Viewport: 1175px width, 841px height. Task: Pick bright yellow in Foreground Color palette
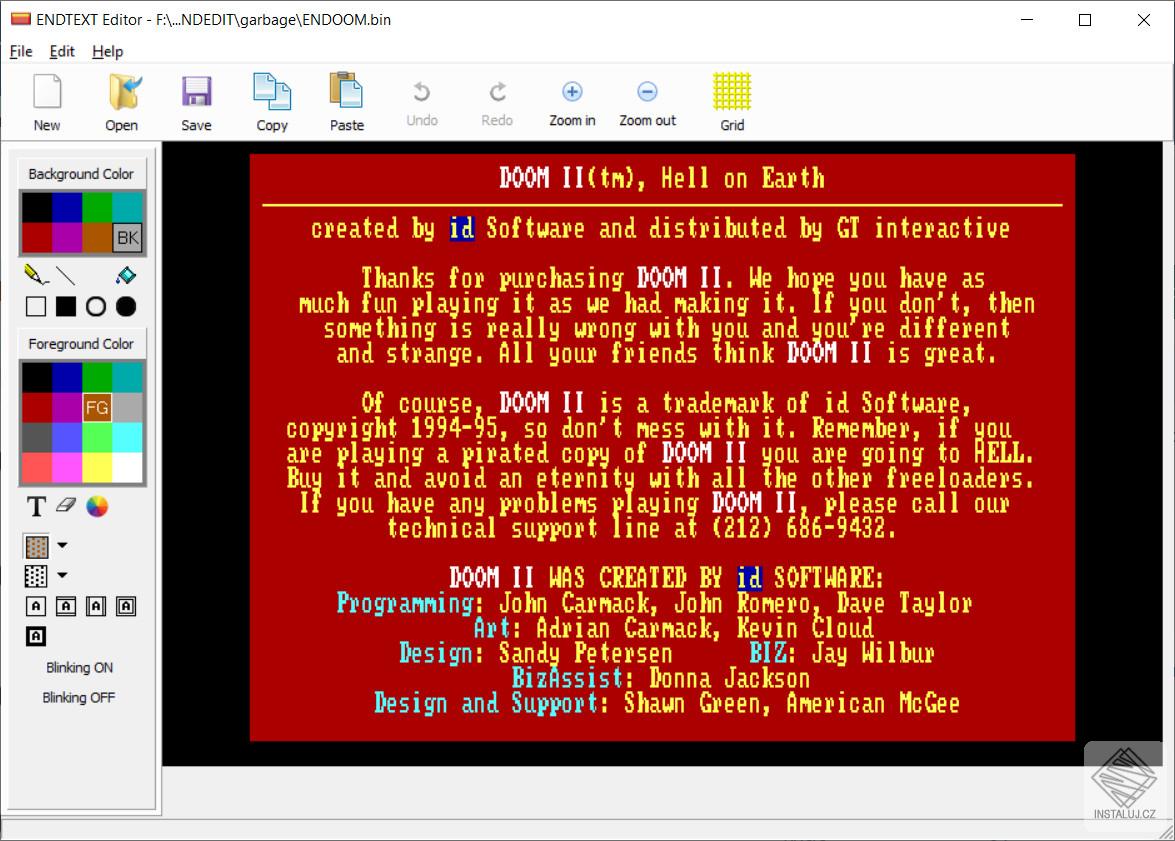point(97,468)
